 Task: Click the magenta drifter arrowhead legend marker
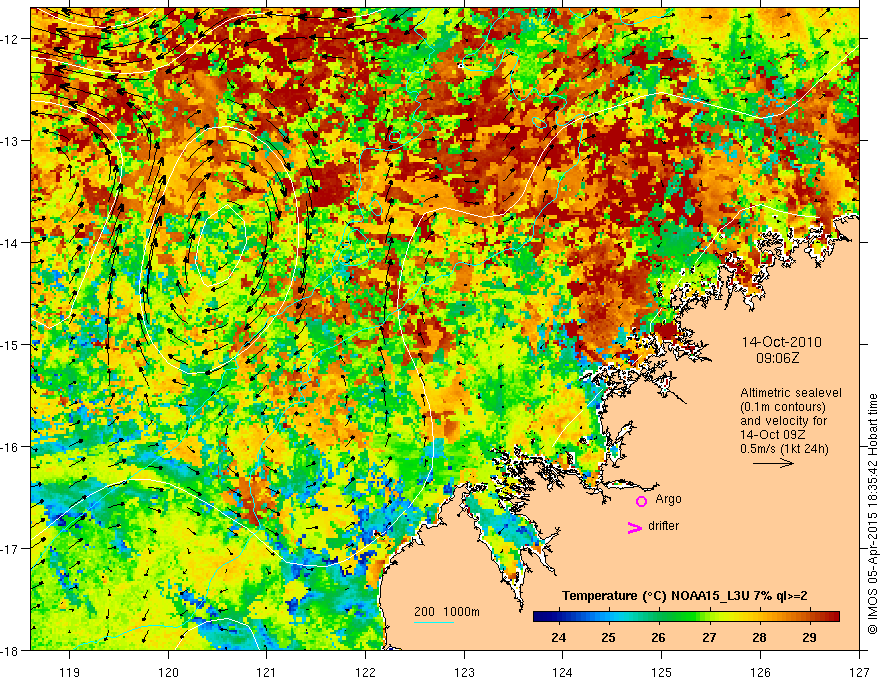pyautogui.click(x=635, y=527)
